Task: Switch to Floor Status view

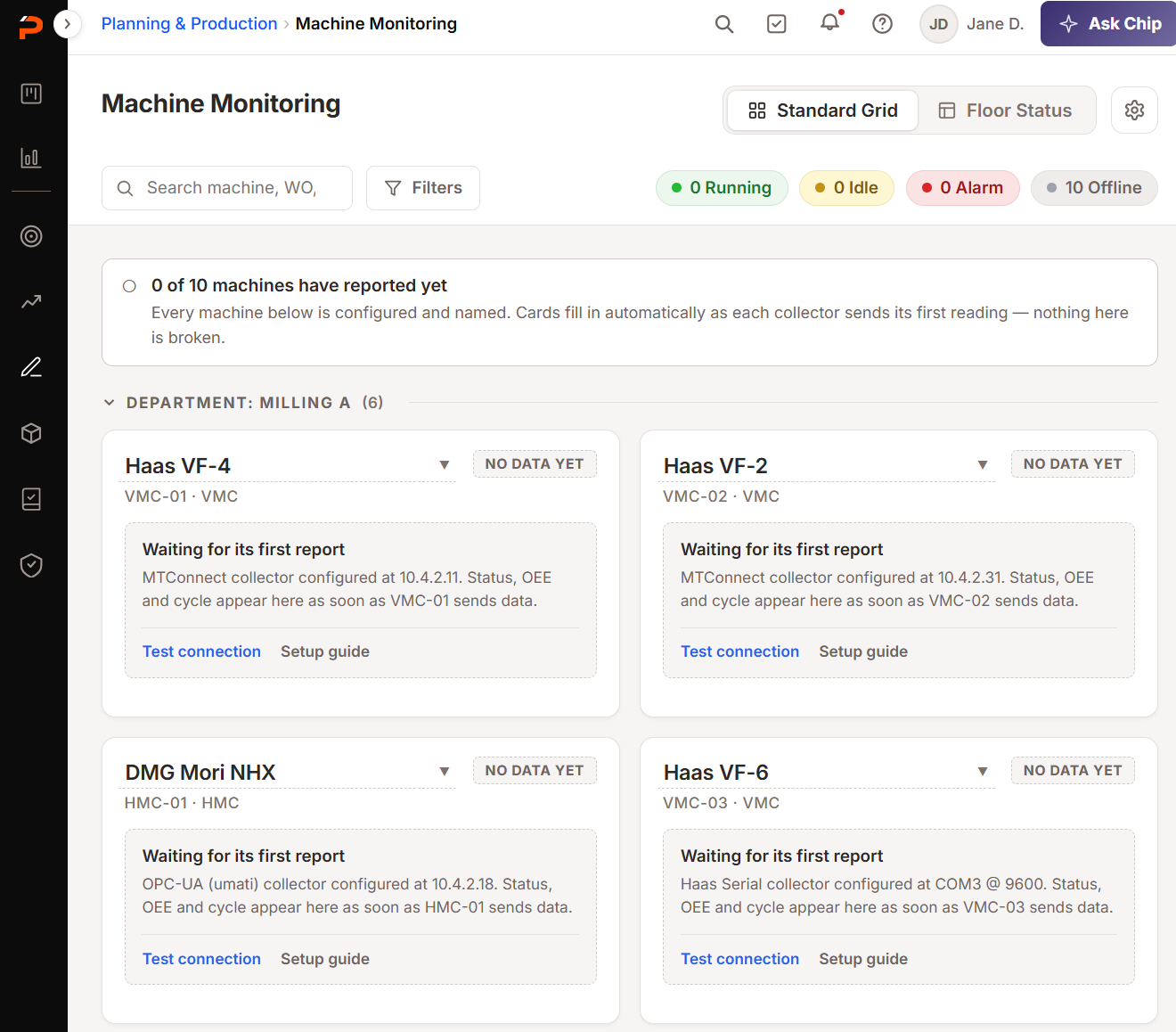Action: [1006, 111]
